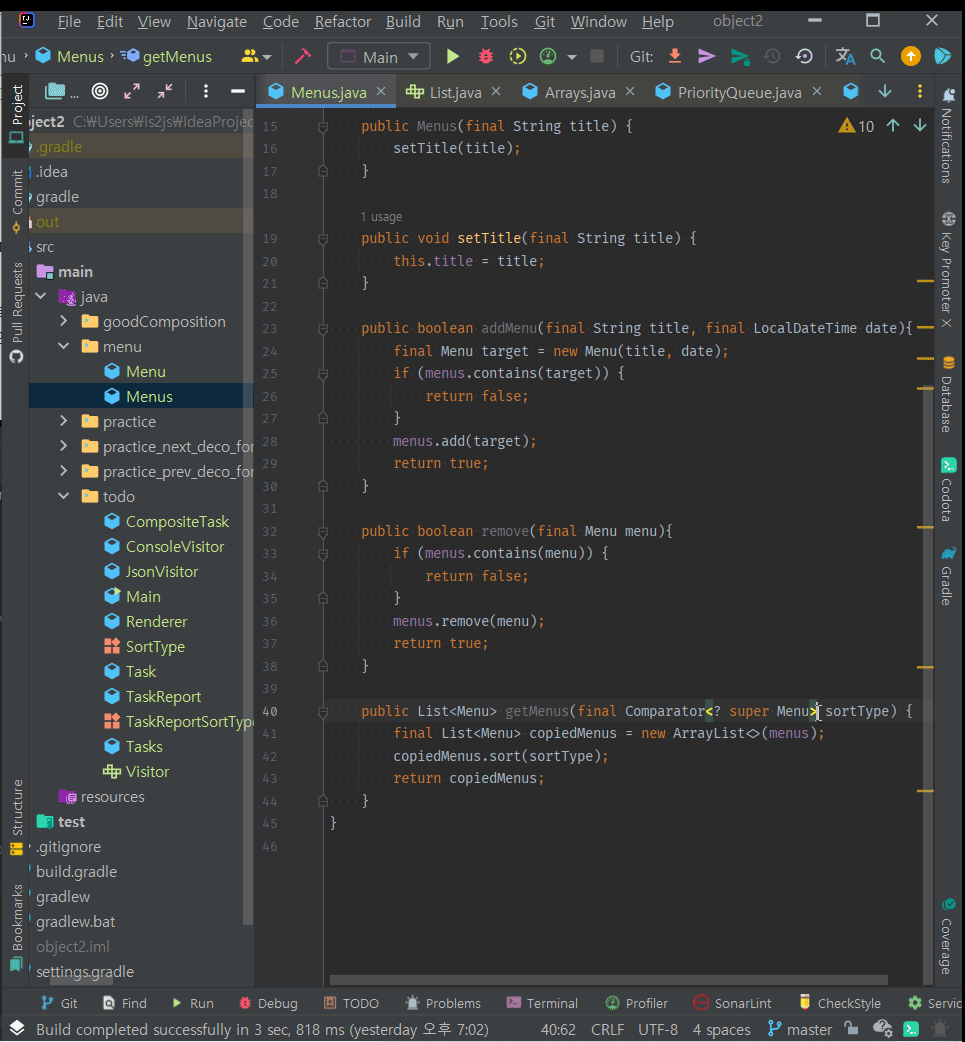Toggle the Pull Requests tool window
This screenshot has height=1042, width=965.
(x=17, y=312)
